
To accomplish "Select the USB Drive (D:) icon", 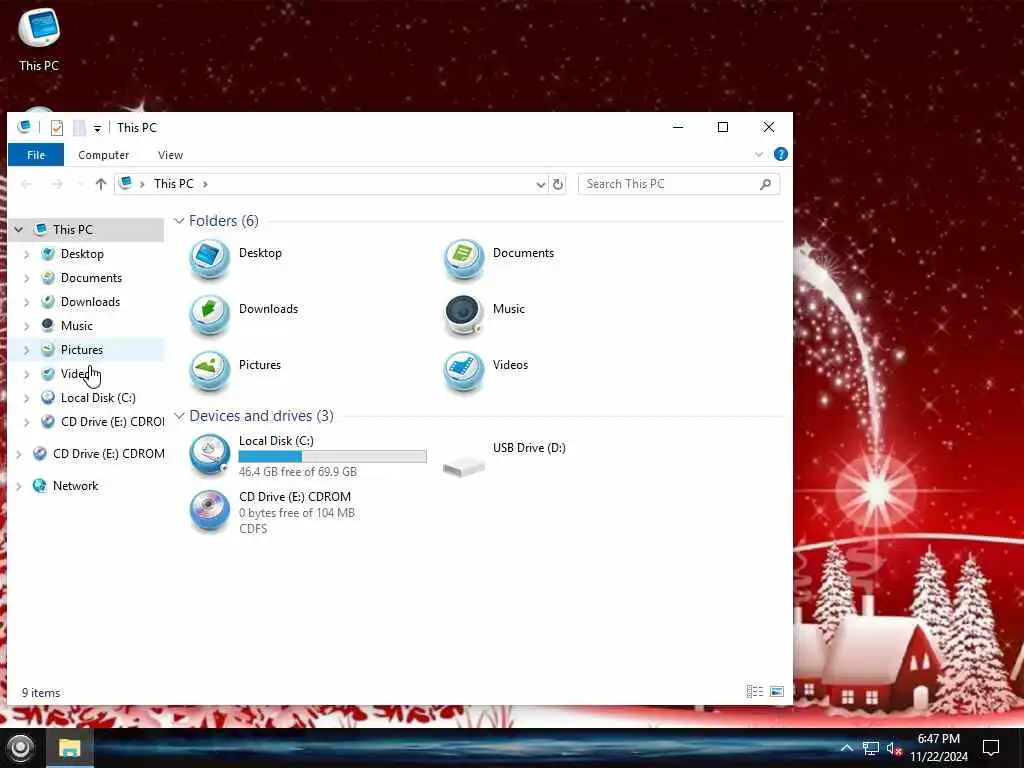I will (464, 466).
